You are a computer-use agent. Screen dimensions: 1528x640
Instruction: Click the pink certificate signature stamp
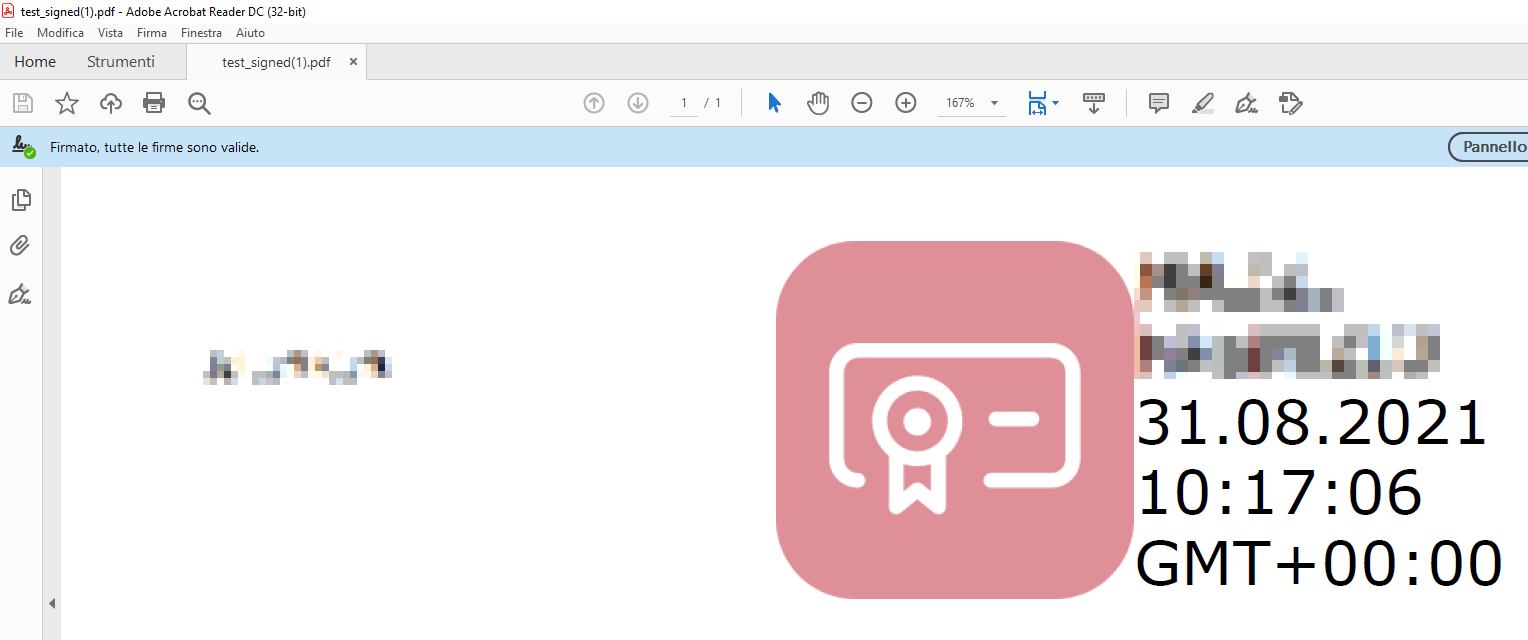tap(955, 420)
